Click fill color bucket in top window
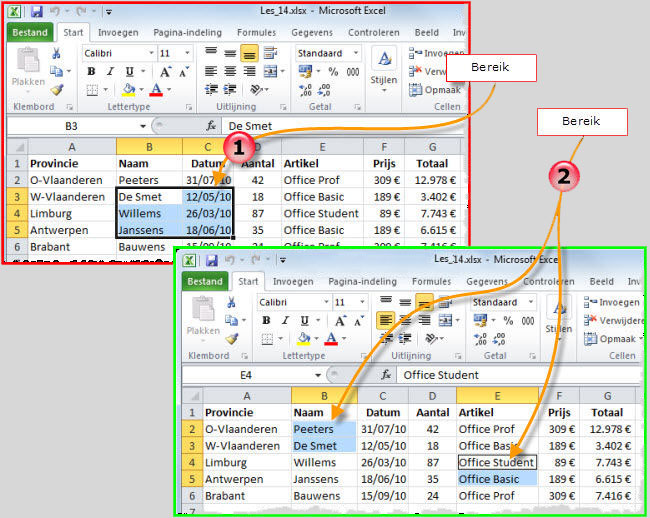The image size is (650, 518). (129, 89)
